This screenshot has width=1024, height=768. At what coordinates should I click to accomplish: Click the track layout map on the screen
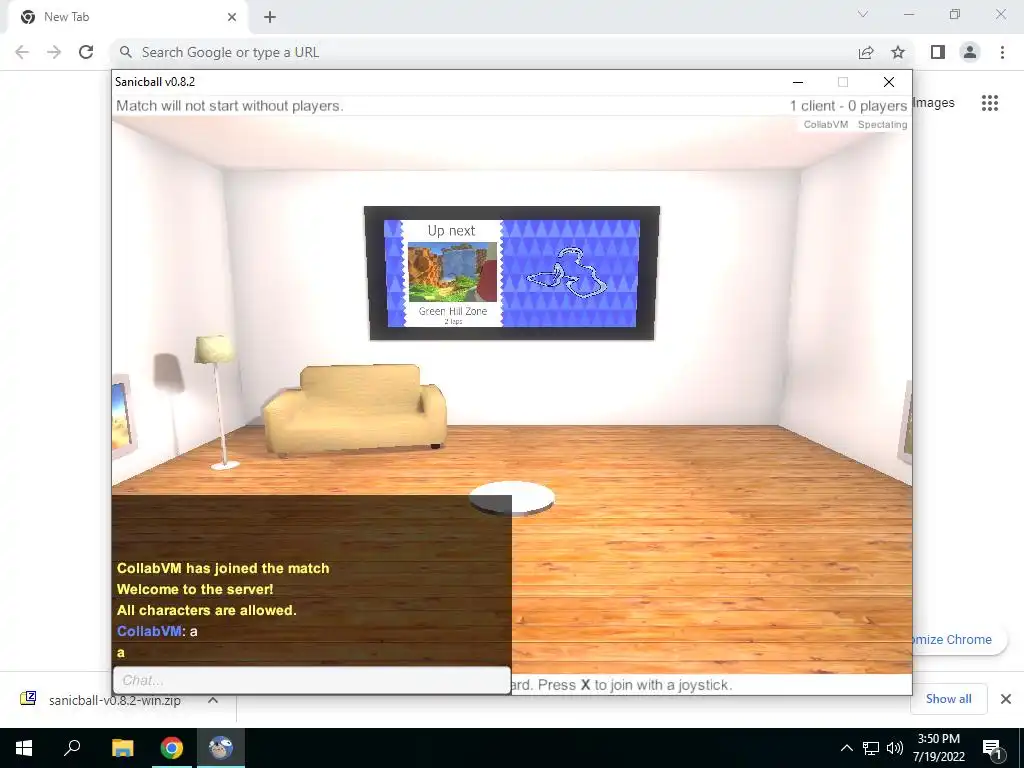point(568,272)
